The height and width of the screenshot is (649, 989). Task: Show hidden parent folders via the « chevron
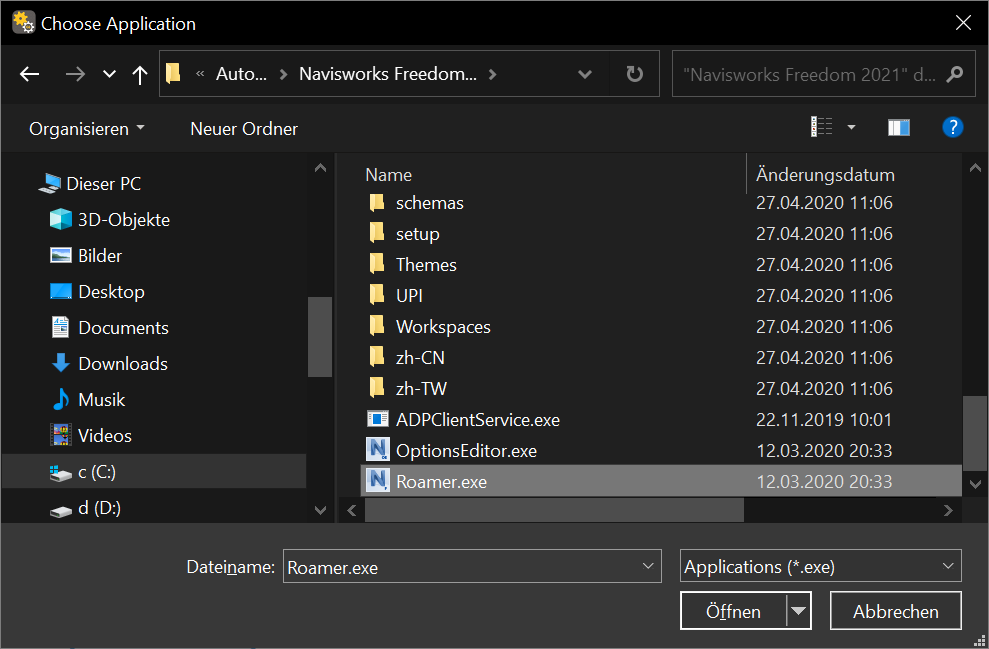[x=200, y=74]
